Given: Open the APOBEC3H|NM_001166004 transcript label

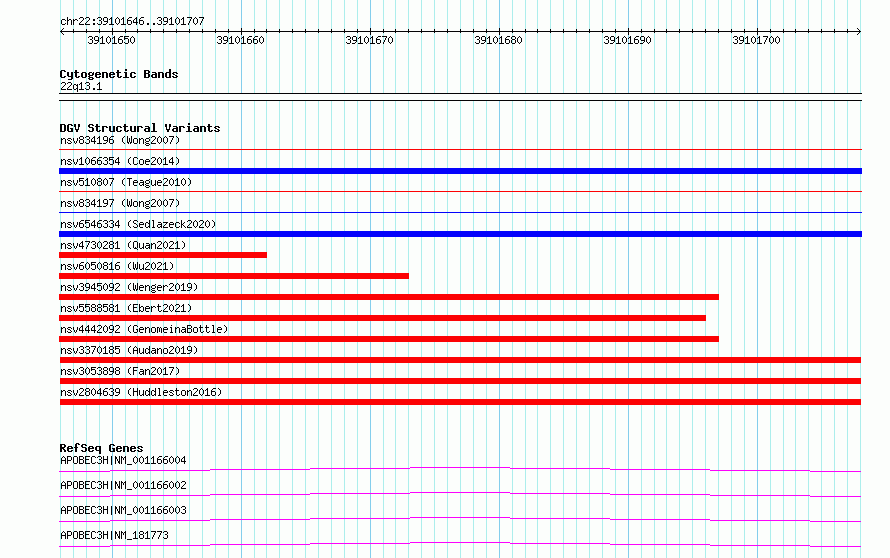Looking at the screenshot, I should [x=123, y=460].
